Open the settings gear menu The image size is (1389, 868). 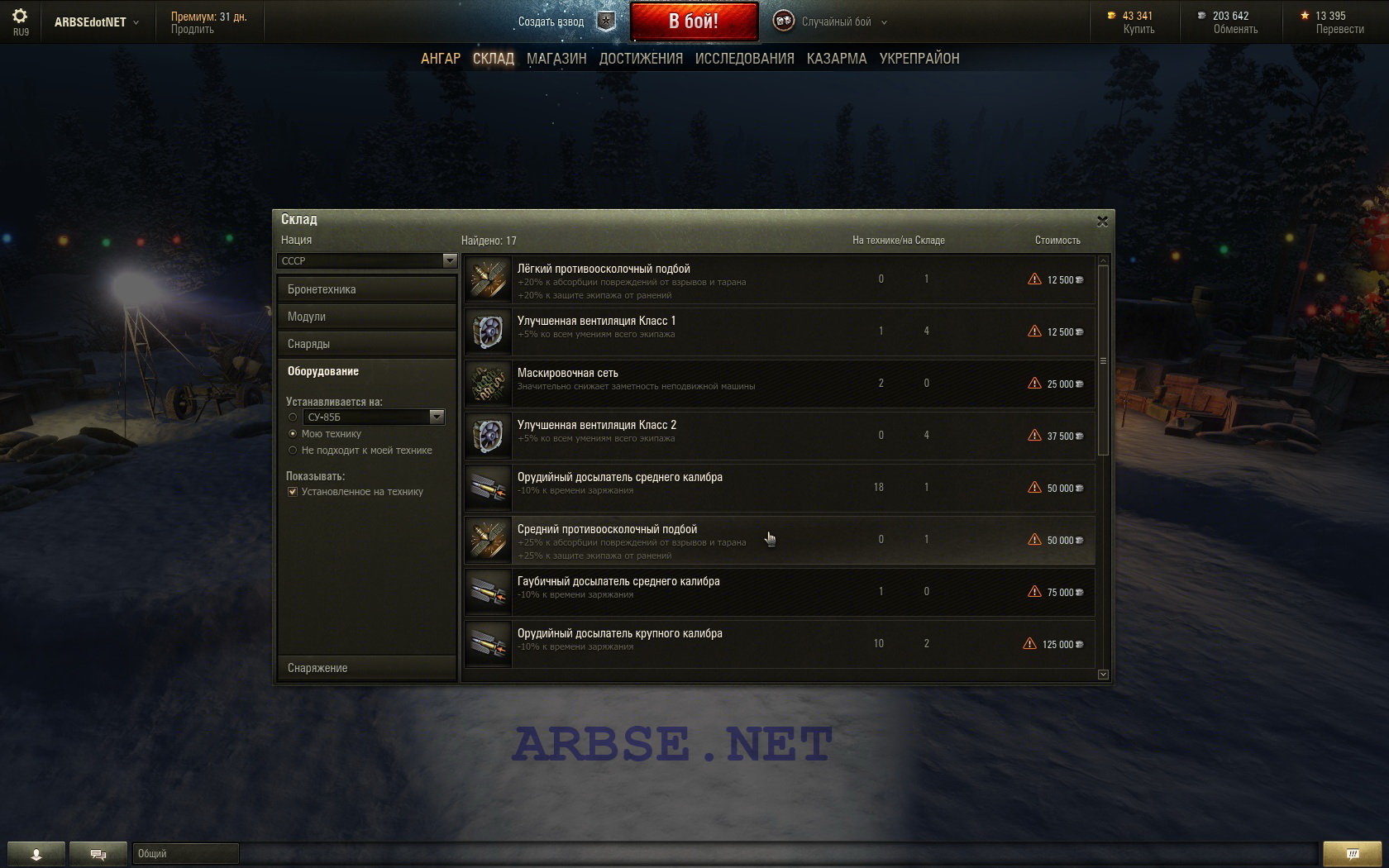[20, 16]
